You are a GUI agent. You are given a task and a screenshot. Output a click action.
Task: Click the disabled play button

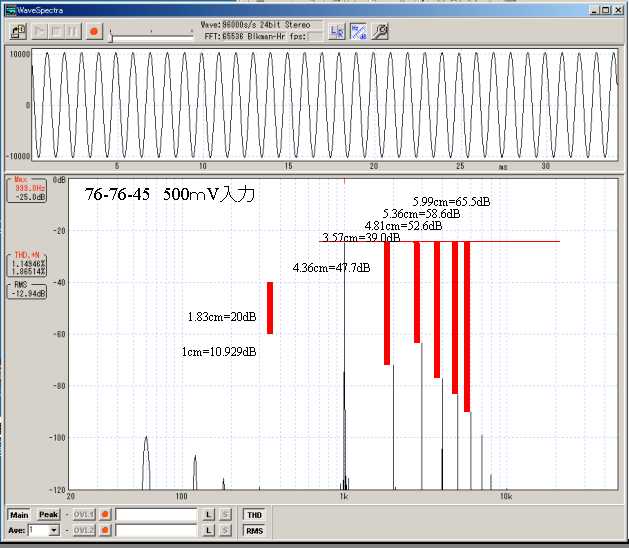point(39,31)
